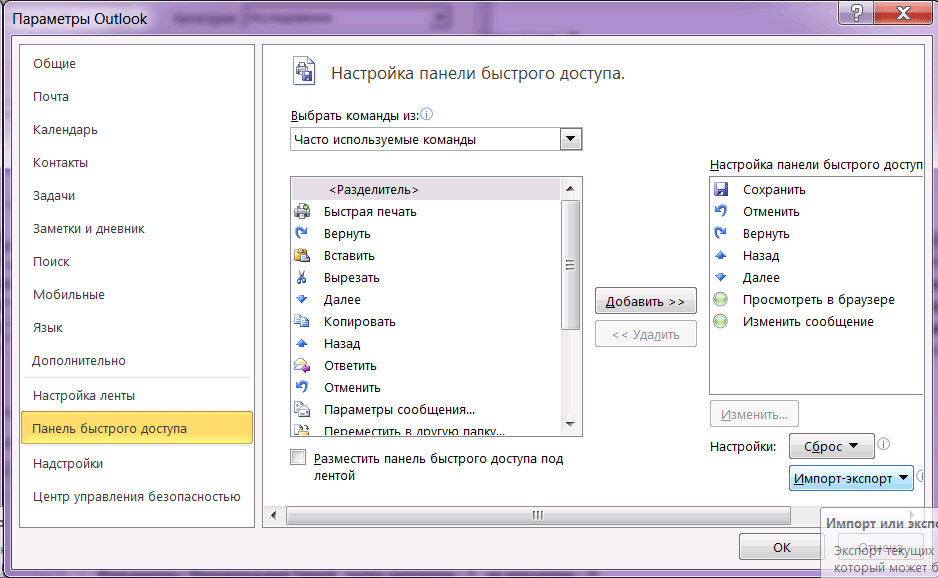Click the Redo icon beside Вернуть in the right list
The width and height of the screenshot is (938, 578).
pyautogui.click(x=721, y=233)
